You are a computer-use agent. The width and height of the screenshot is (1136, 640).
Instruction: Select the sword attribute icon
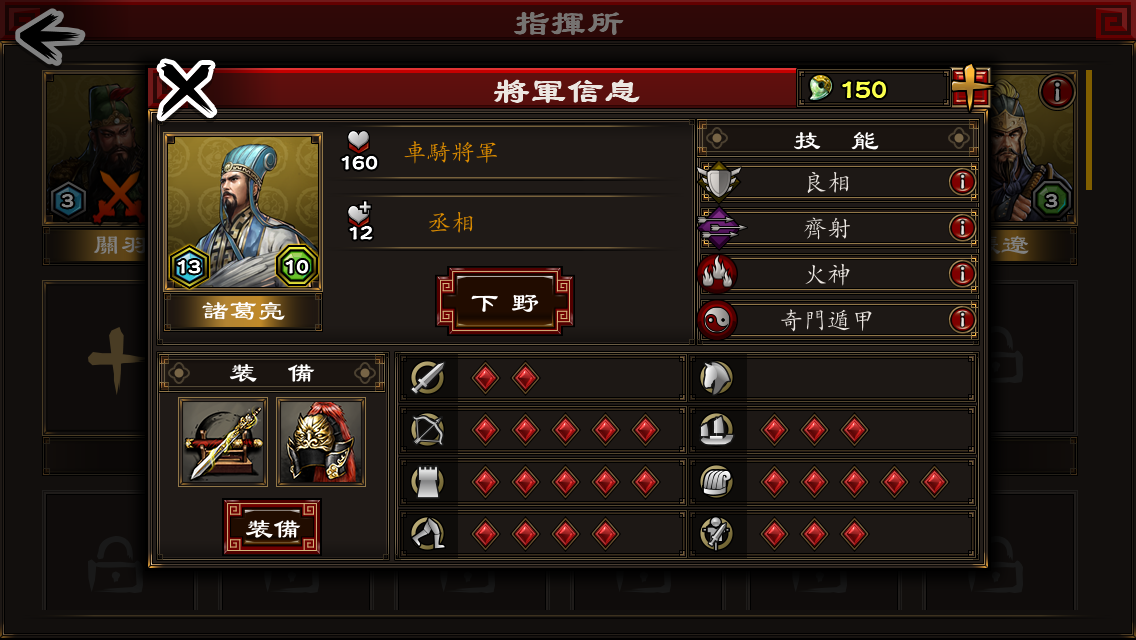(x=427, y=378)
